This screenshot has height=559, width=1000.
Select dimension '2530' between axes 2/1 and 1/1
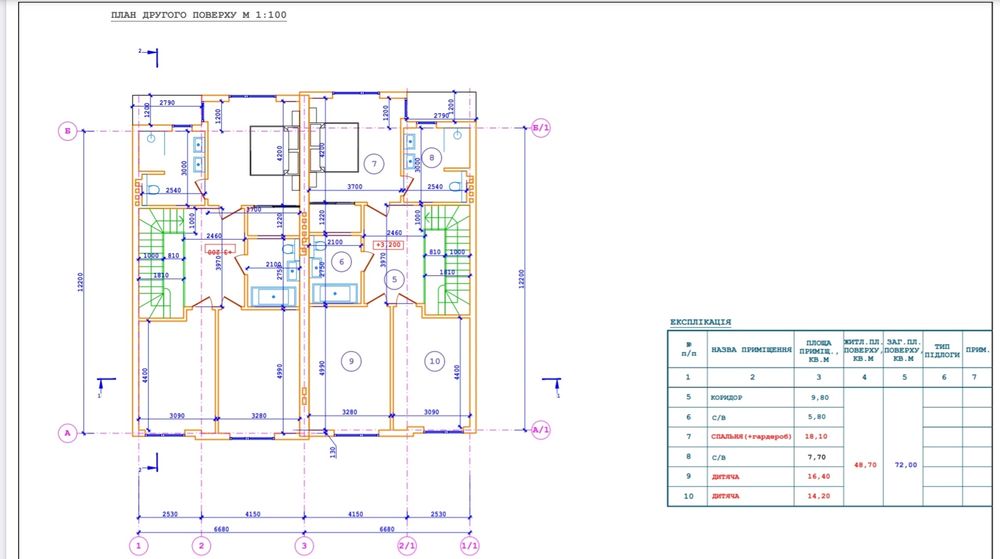coord(438,514)
